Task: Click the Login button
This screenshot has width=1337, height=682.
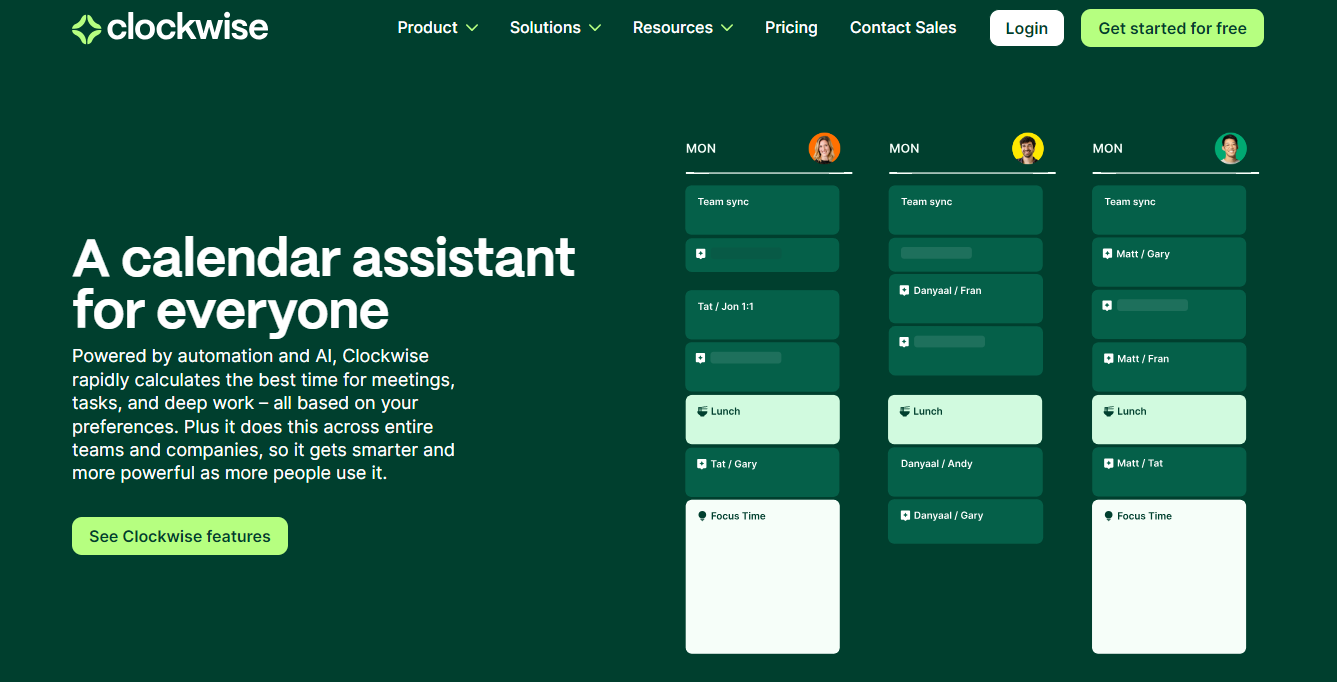Action: 1027,28
